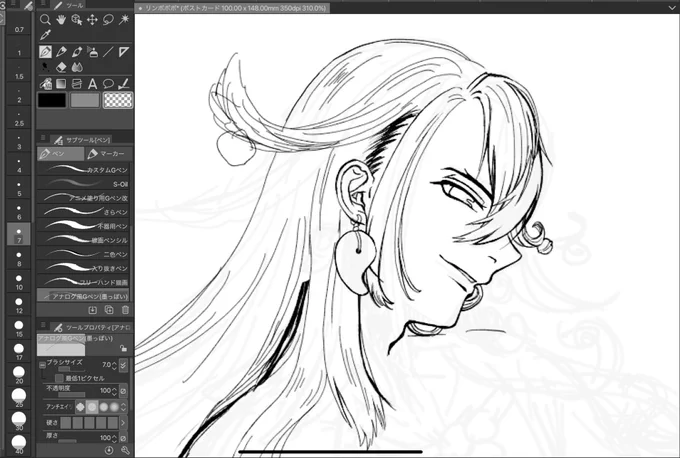Select the Airbrush tool
Screen dimensions: 680x458
coord(92,52)
